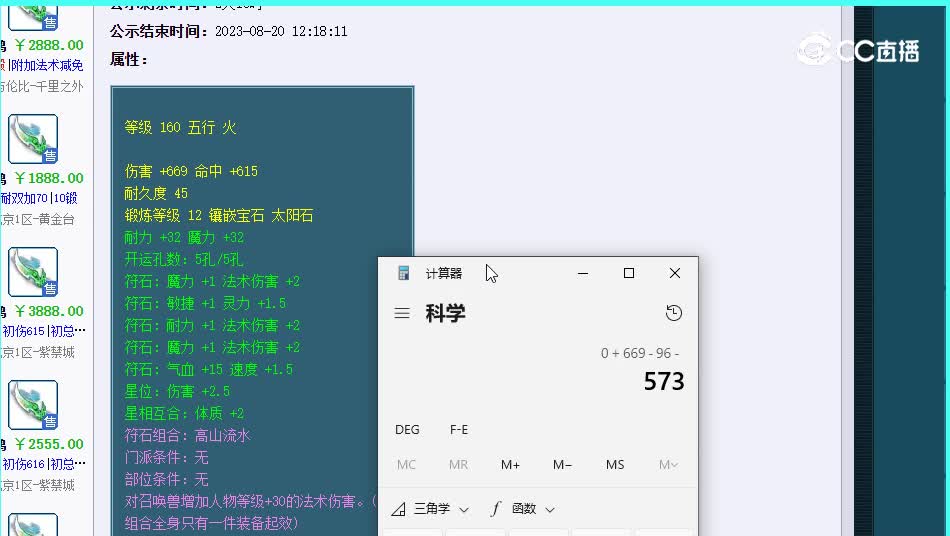Click the line 符石: 气血 +15 速度 +1.5
950x536 pixels.
208,369
